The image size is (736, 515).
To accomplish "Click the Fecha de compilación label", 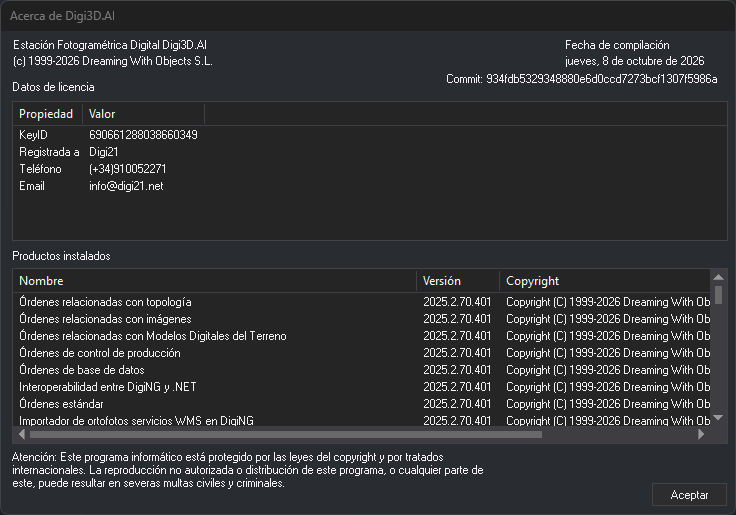I will tap(617, 45).
